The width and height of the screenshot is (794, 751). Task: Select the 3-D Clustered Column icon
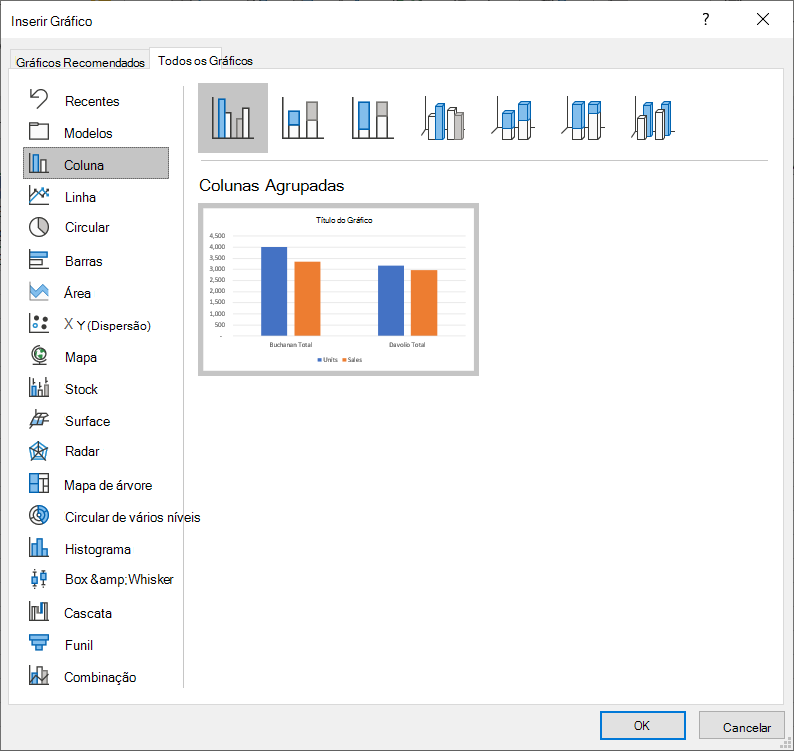[x=443, y=118]
